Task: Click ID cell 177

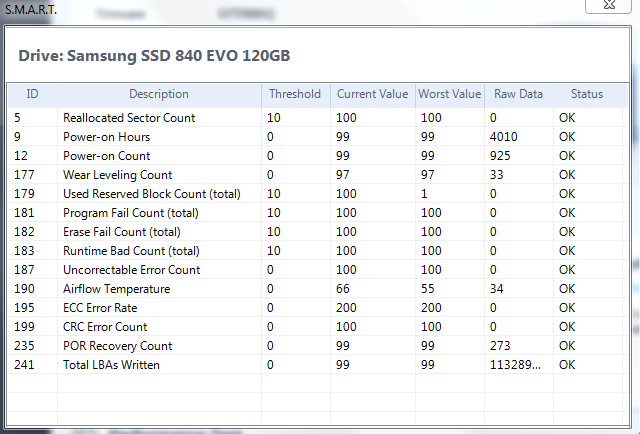Action: [24, 175]
